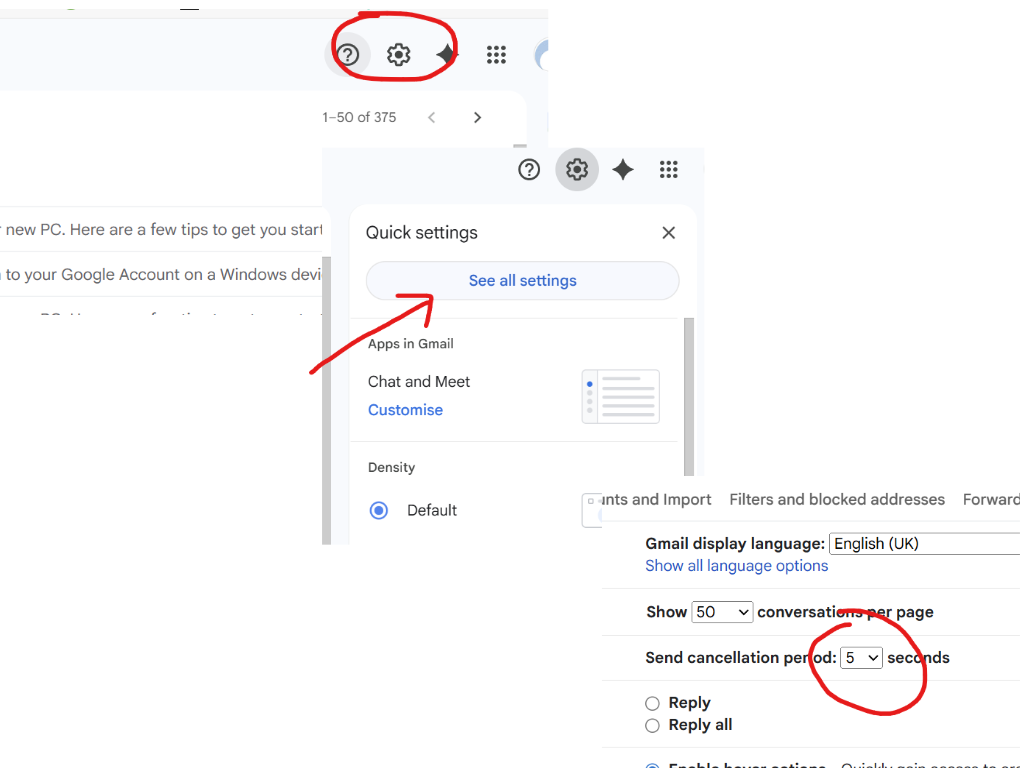Click the Chat and Meet preview thumbnail

620,396
